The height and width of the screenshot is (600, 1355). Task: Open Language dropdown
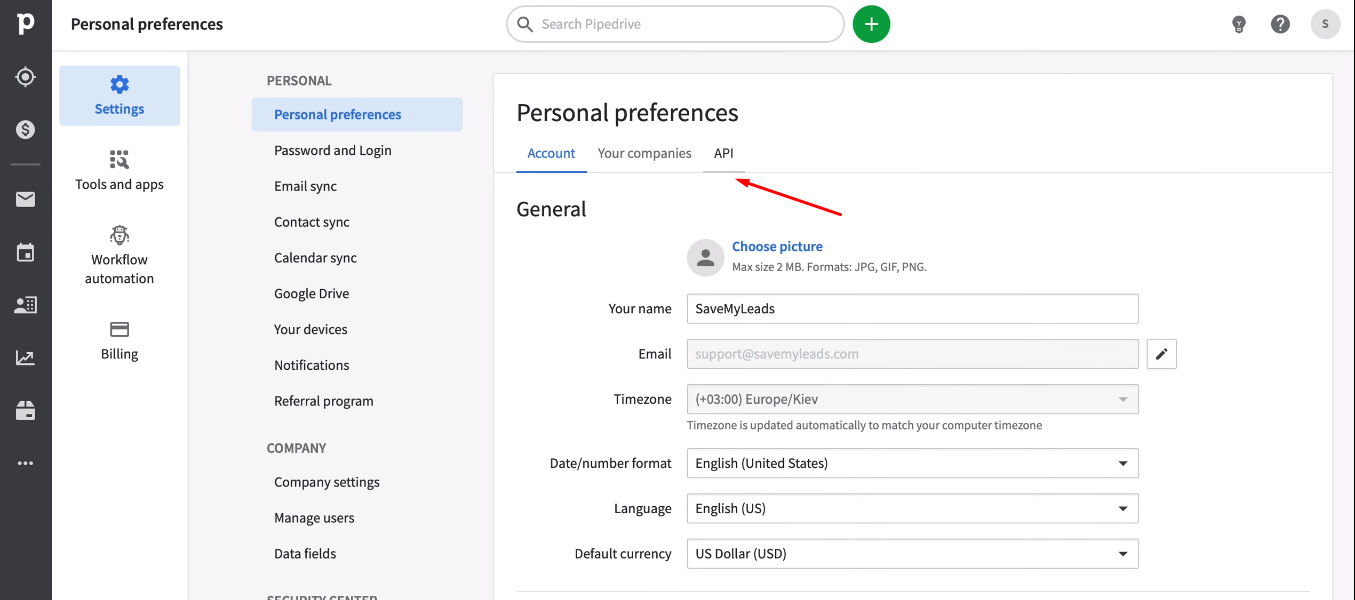pyautogui.click(x=913, y=508)
